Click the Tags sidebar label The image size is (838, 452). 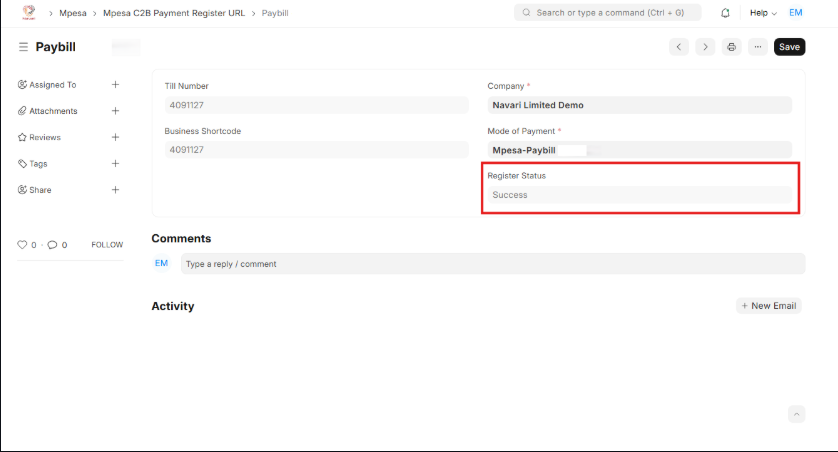[38, 163]
